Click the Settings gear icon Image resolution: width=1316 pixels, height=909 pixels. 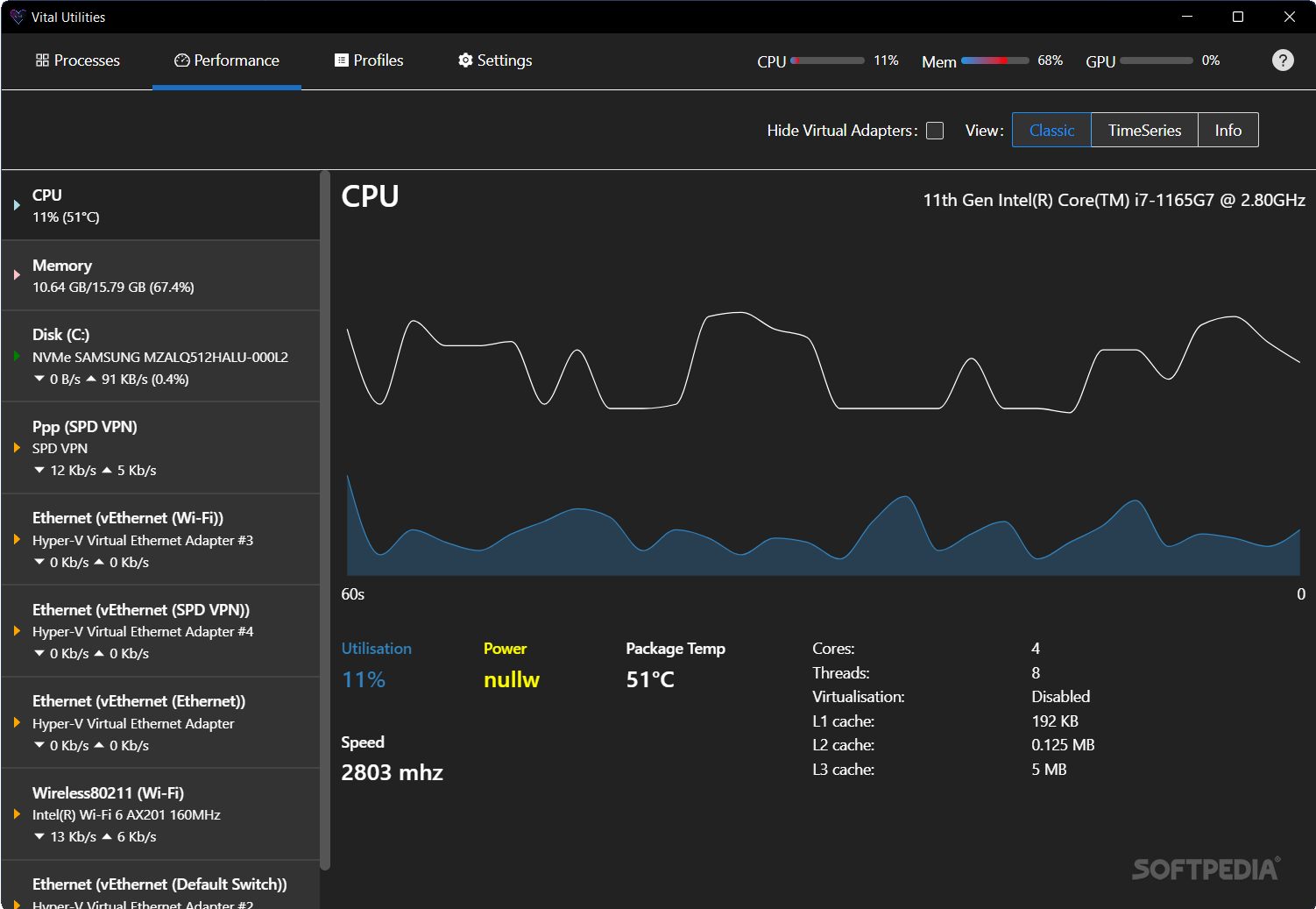coord(465,60)
